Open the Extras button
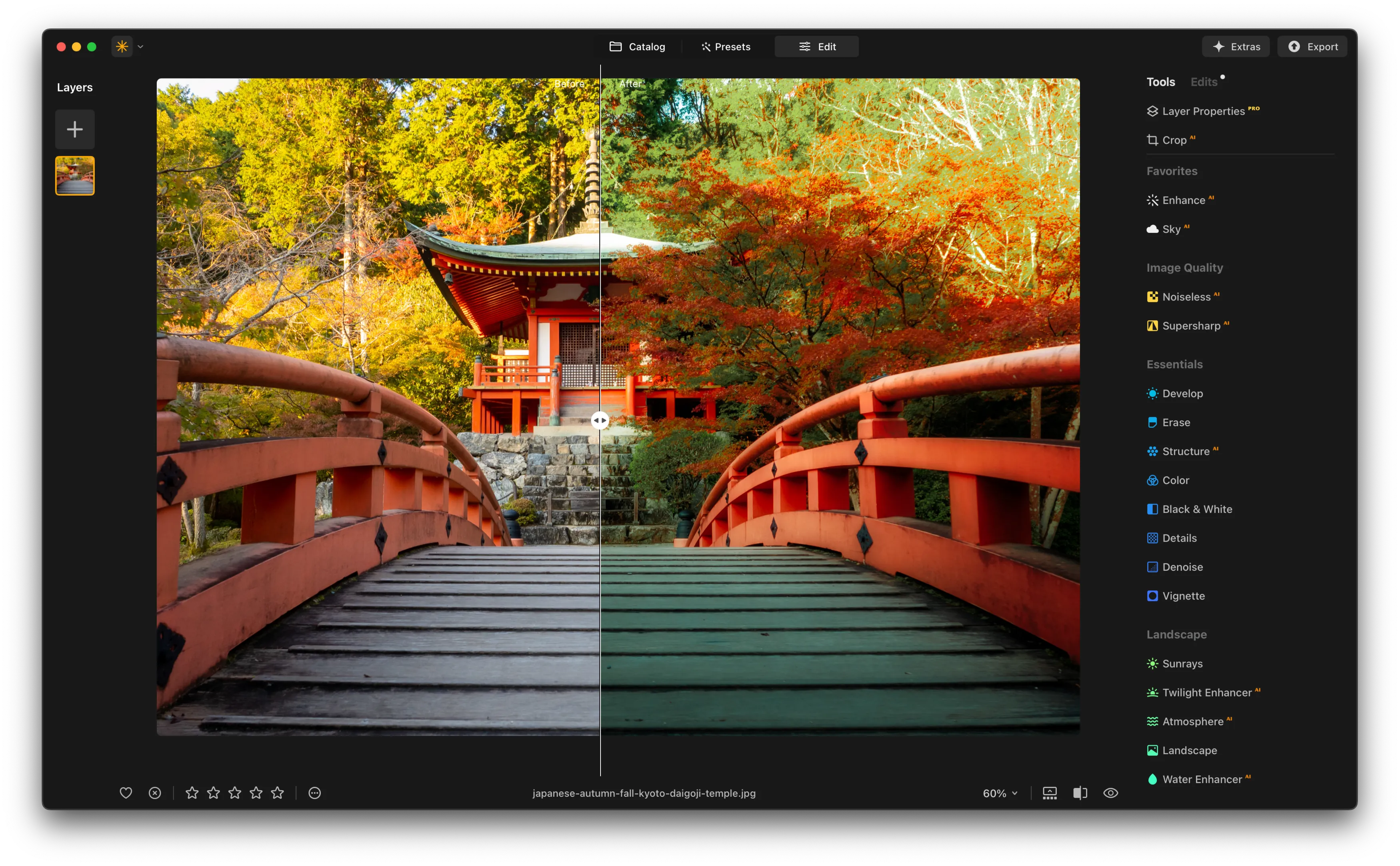This screenshot has height=866, width=1400. (x=1236, y=47)
